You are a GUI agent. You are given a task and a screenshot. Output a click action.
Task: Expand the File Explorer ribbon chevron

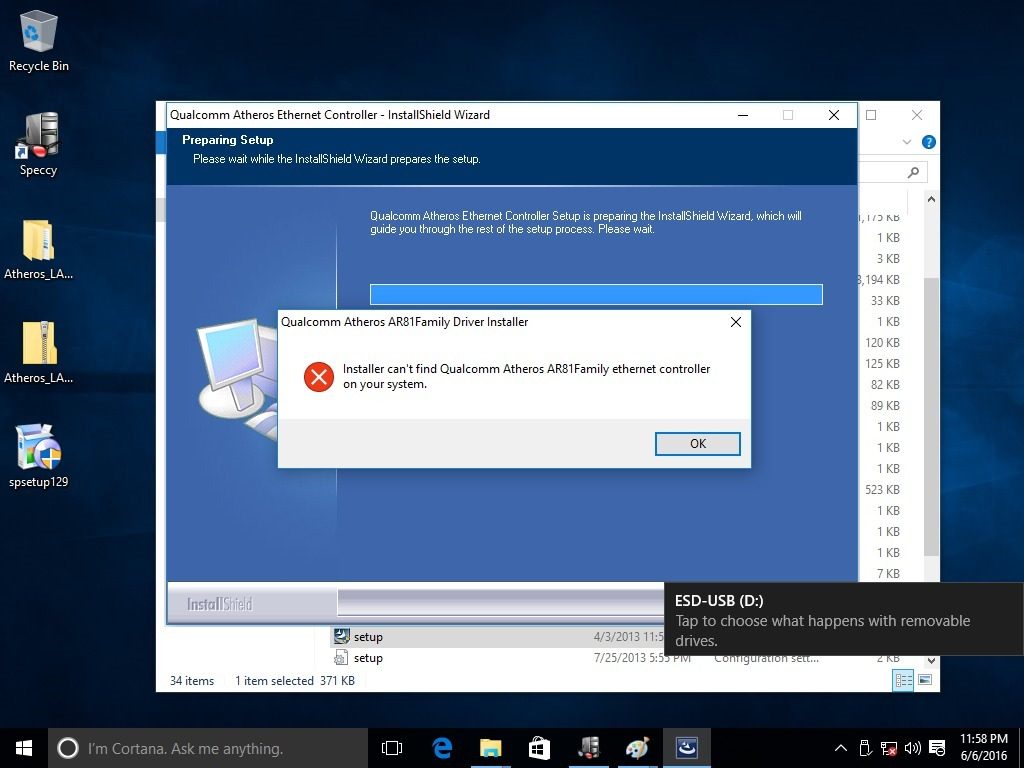tap(906, 142)
